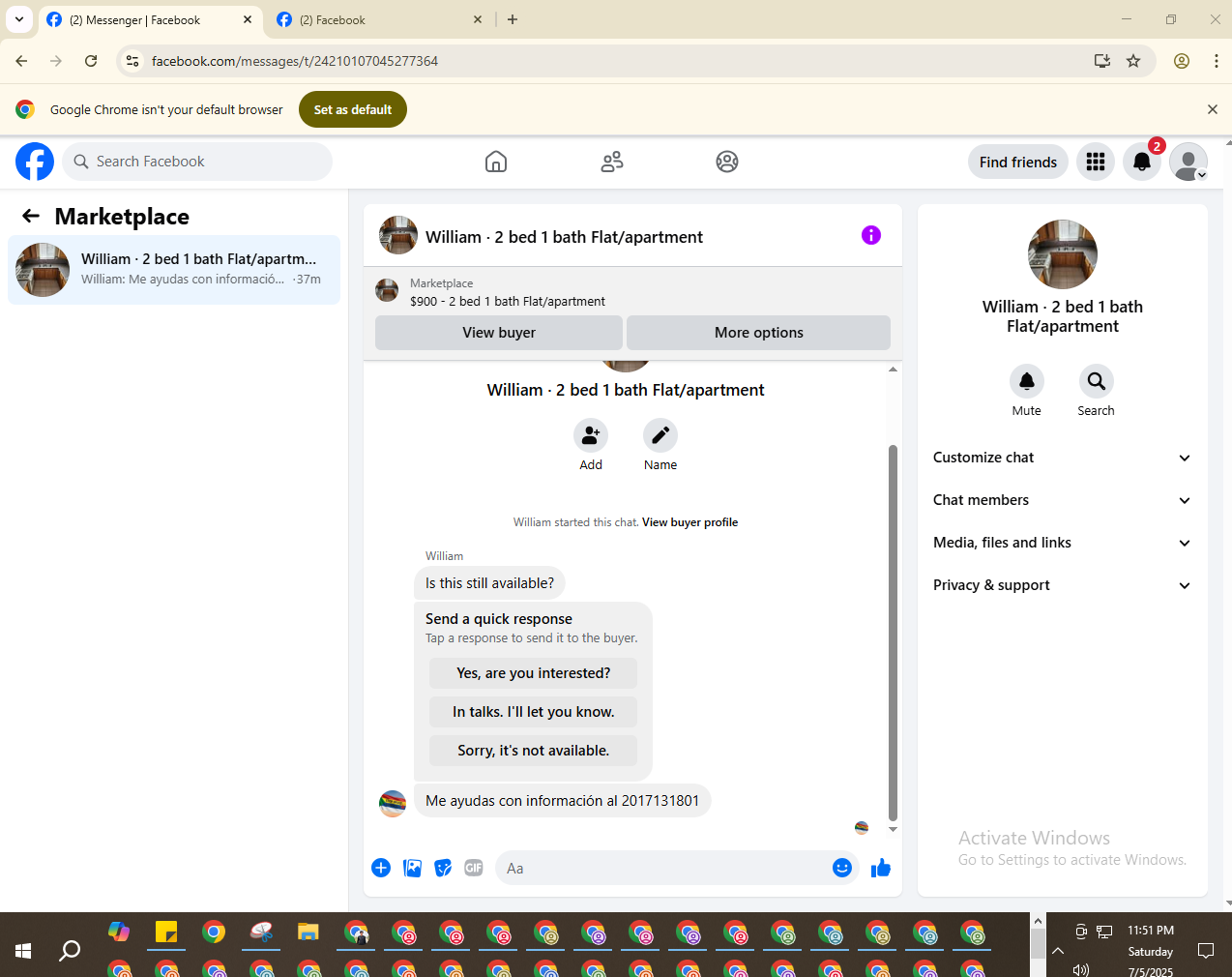This screenshot has height=977, width=1232.
Task: Focus the Search Facebook field
Action: [198, 162]
